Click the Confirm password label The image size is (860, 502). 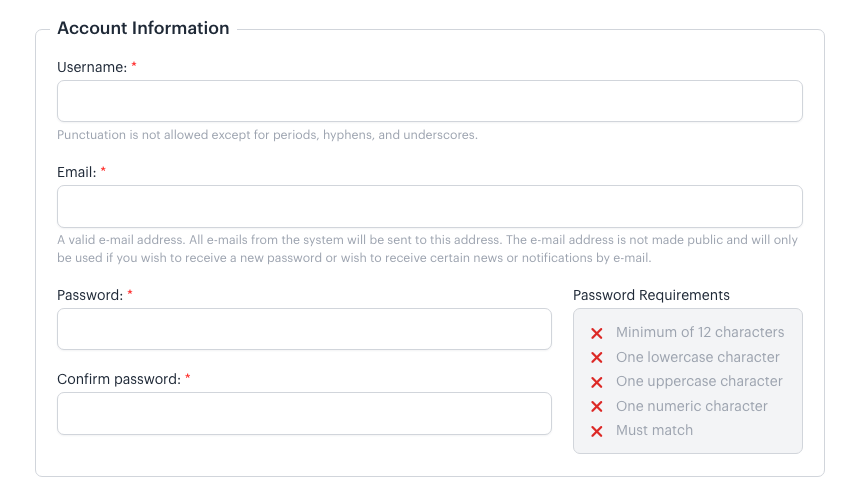(x=118, y=379)
